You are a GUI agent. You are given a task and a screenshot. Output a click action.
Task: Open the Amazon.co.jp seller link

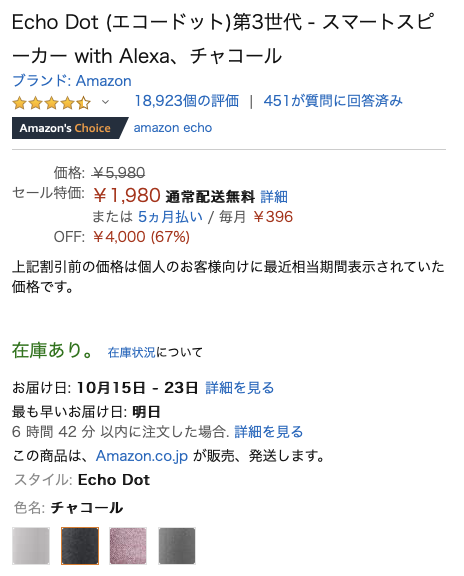[x=142, y=456]
